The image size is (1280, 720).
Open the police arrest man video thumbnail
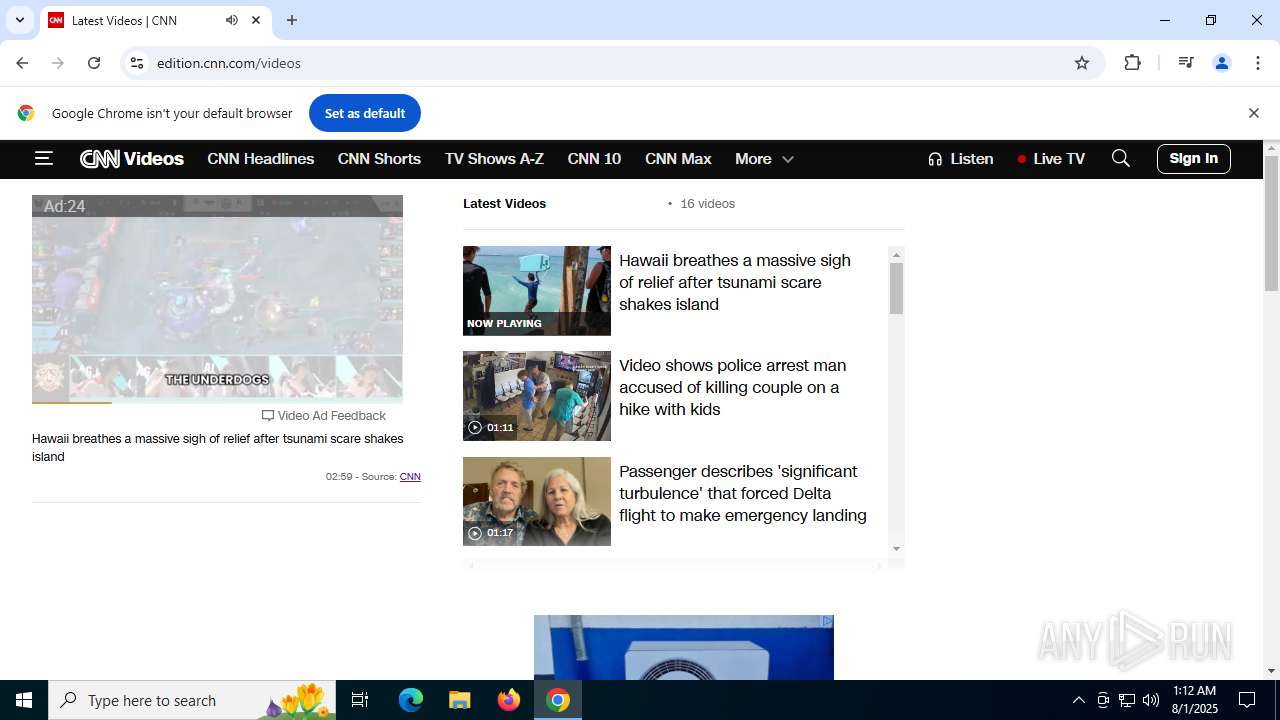(537, 396)
